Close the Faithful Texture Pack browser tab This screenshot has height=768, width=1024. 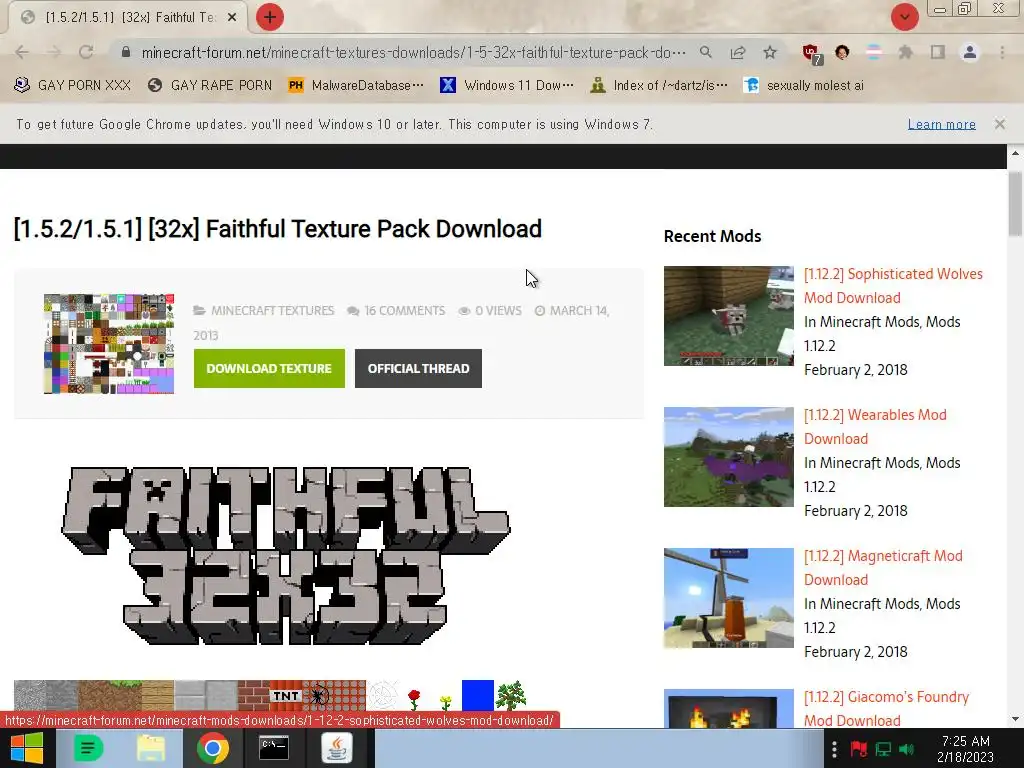[x=232, y=18]
